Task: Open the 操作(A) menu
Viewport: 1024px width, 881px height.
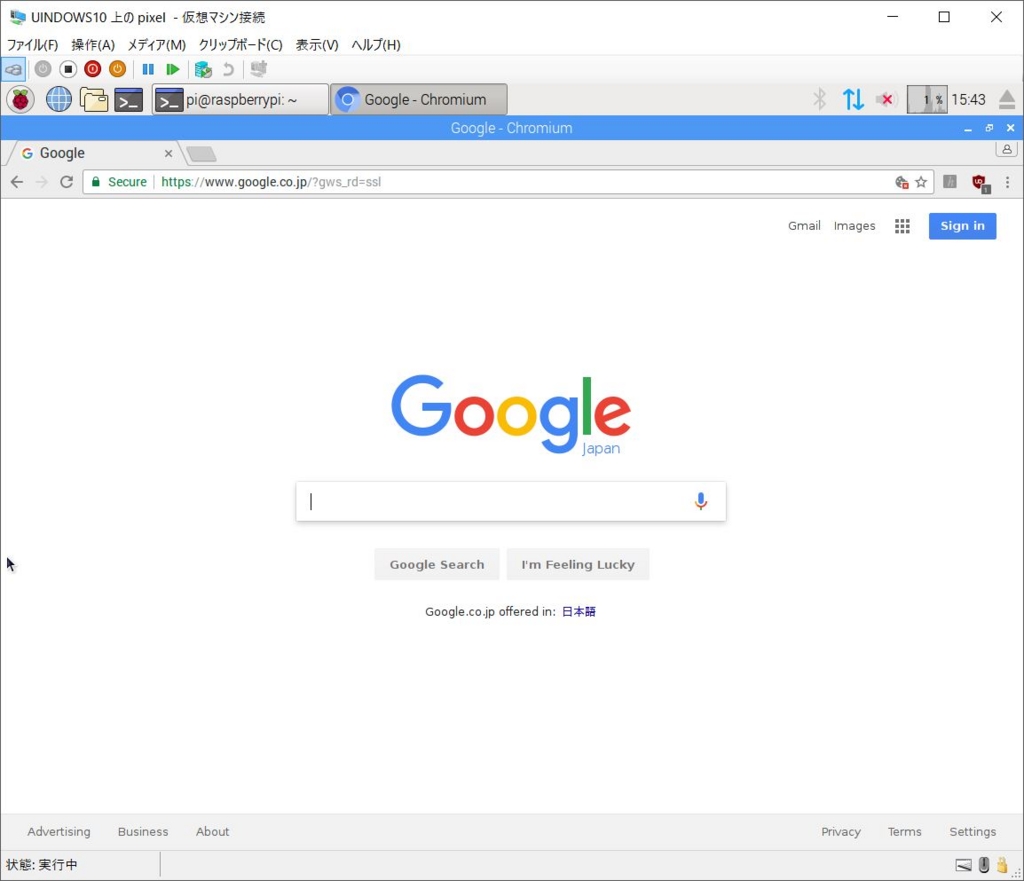Action: point(93,45)
